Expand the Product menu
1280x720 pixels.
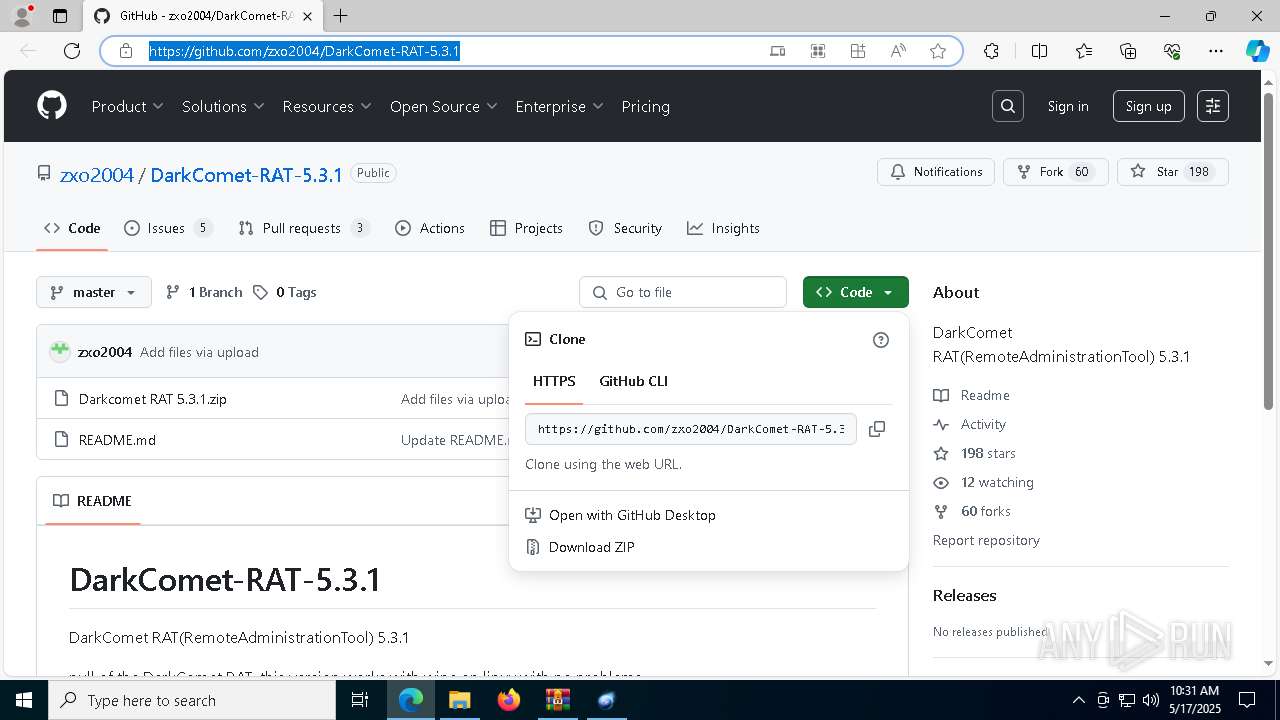coord(128,106)
